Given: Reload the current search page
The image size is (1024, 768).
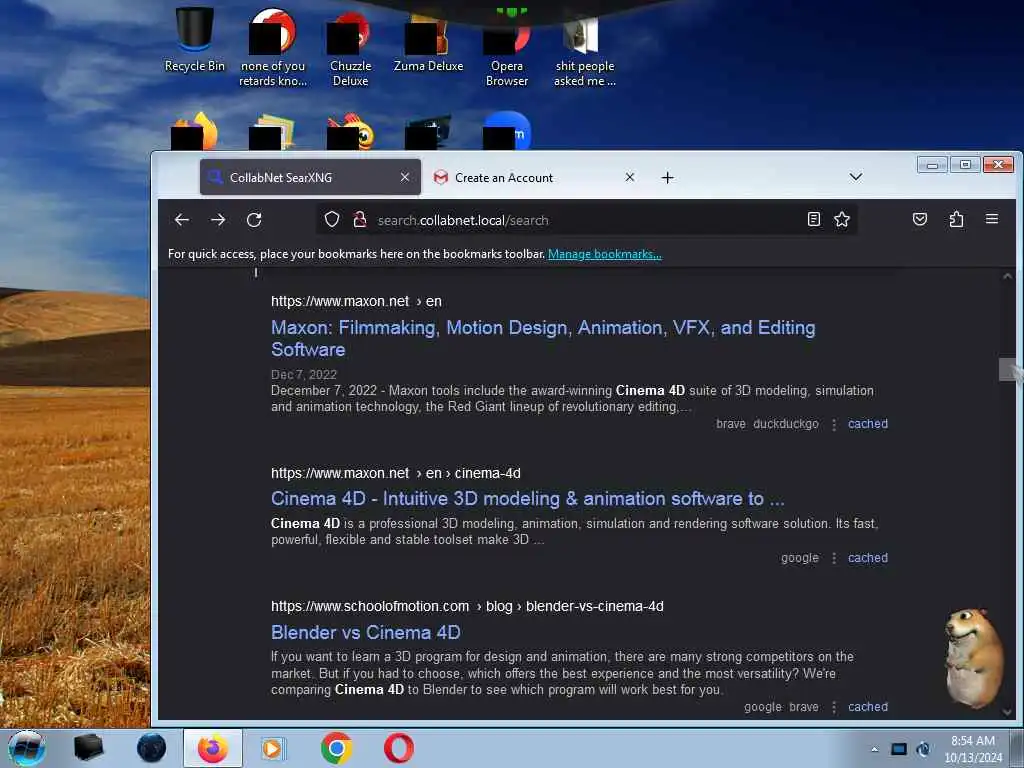Looking at the screenshot, I should click(254, 220).
